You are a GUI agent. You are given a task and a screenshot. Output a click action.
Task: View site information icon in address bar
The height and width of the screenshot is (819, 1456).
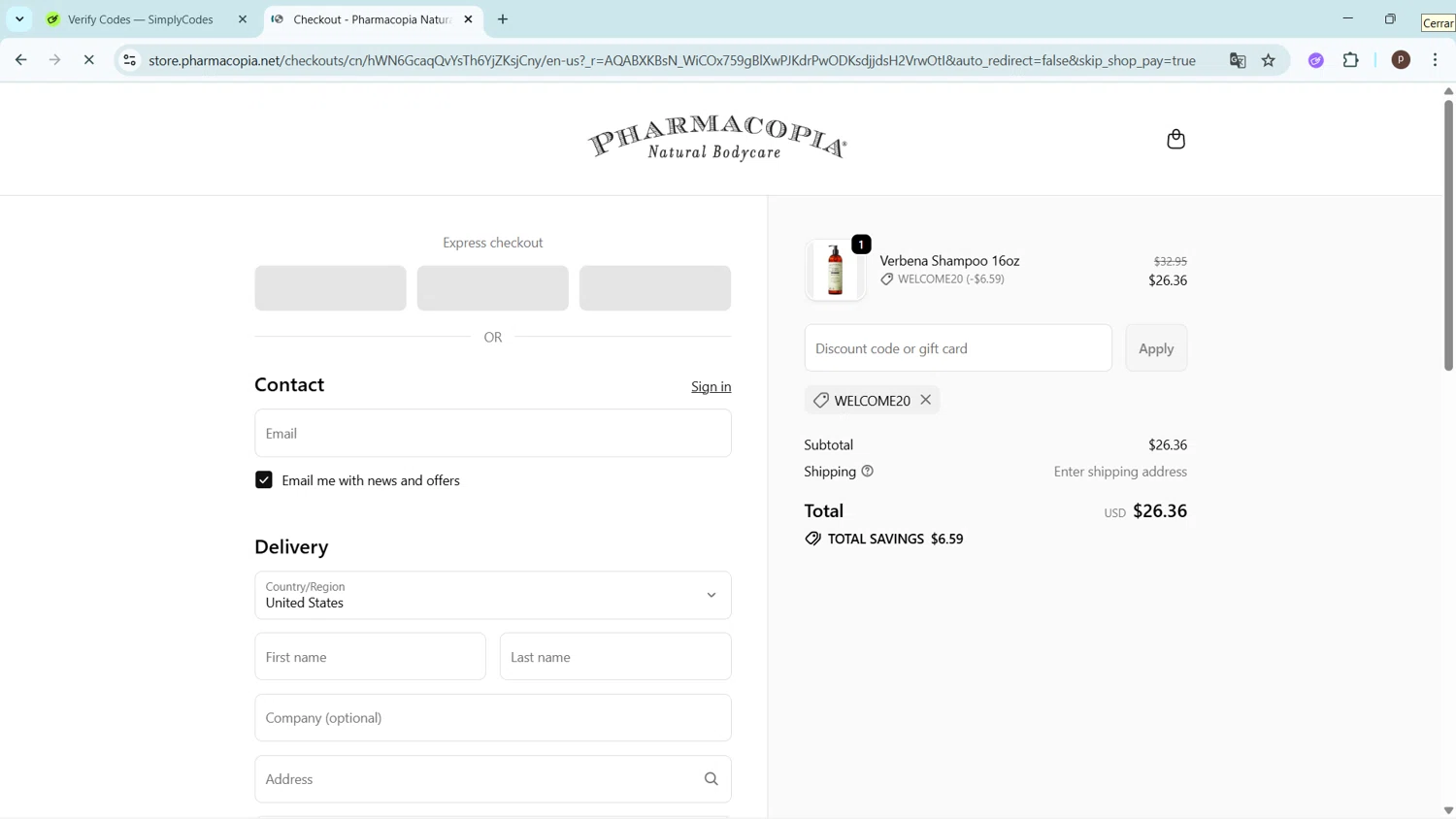(129, 60)
